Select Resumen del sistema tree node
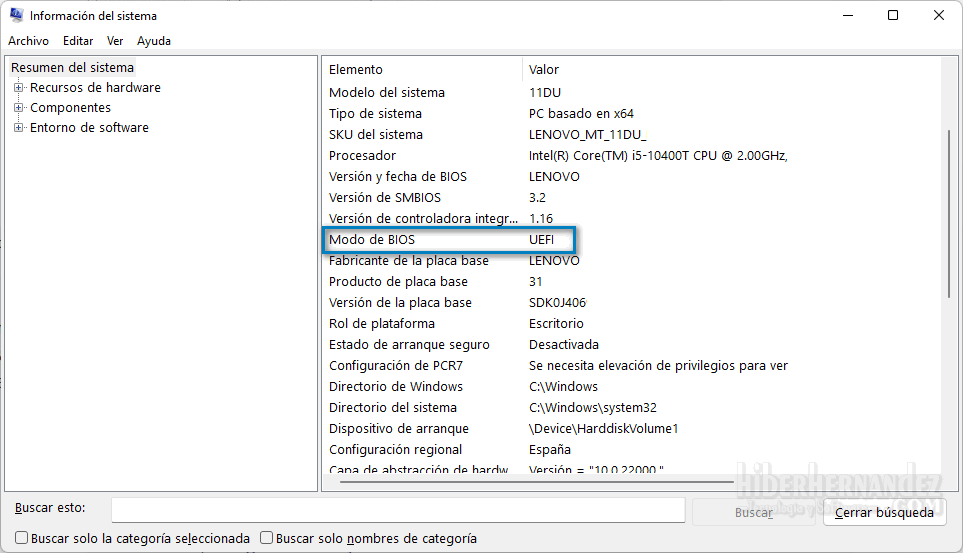This screenshot has width=963, height=553. coord(72,68)
